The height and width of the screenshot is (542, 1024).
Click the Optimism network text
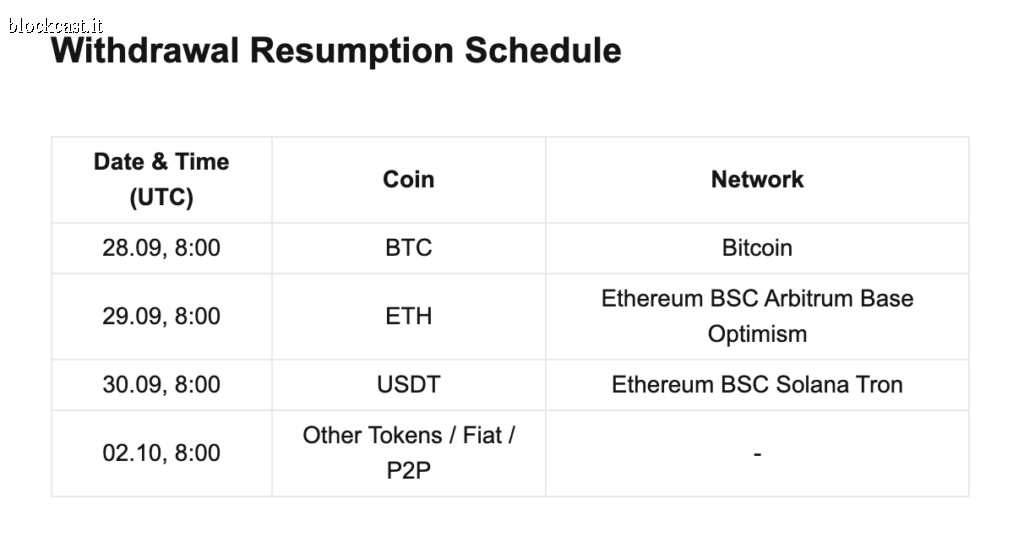point(758,334)
